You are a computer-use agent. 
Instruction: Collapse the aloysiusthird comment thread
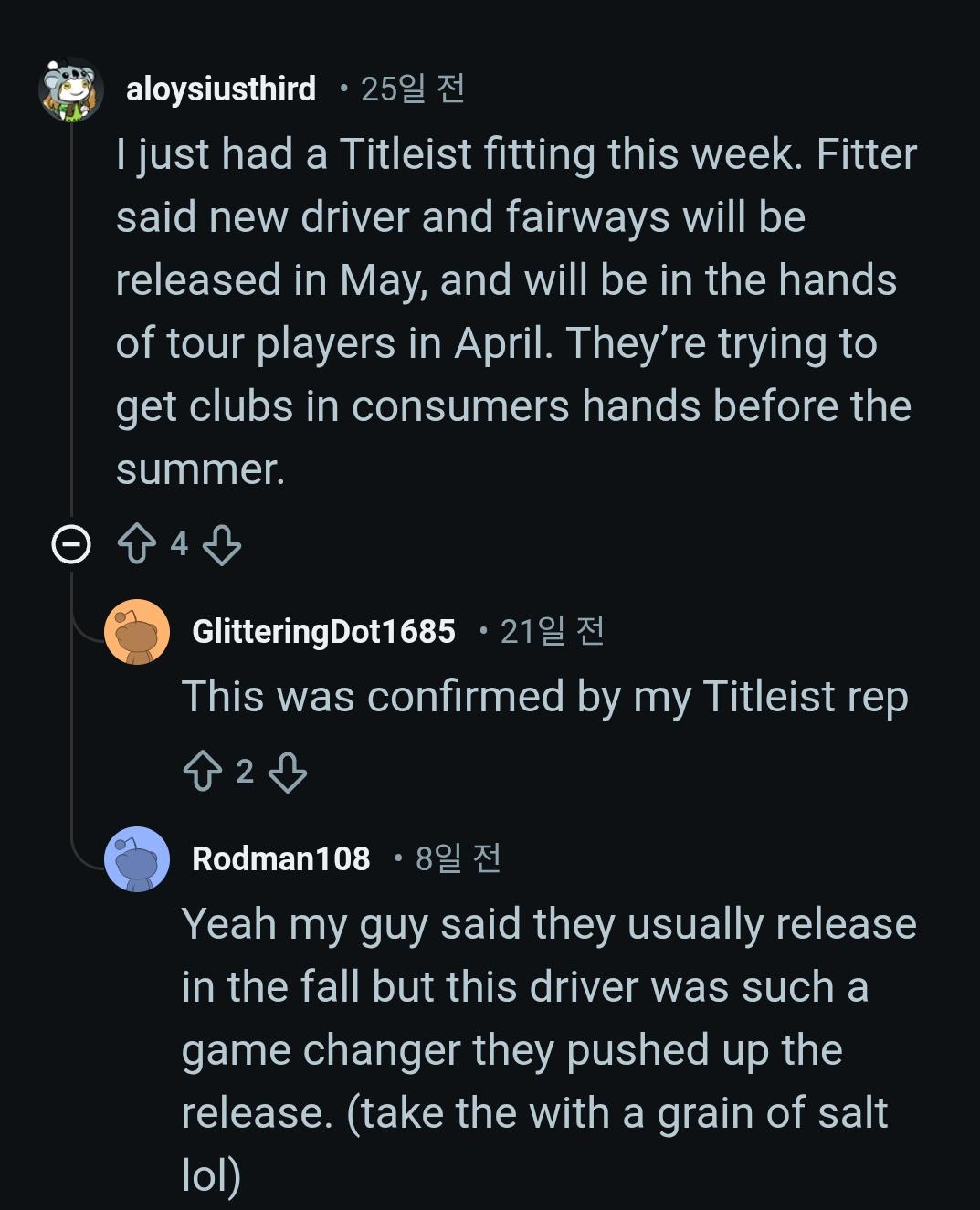coord(71,545)
